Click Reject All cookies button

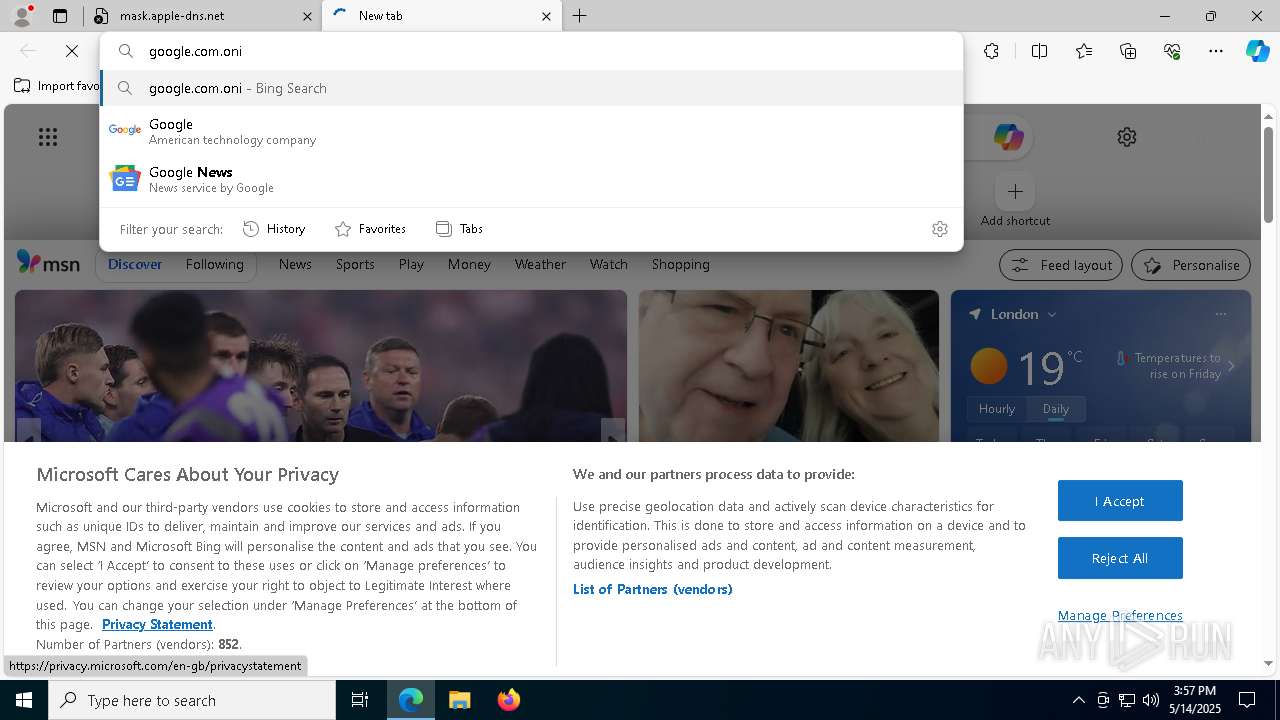point(1120,558)
